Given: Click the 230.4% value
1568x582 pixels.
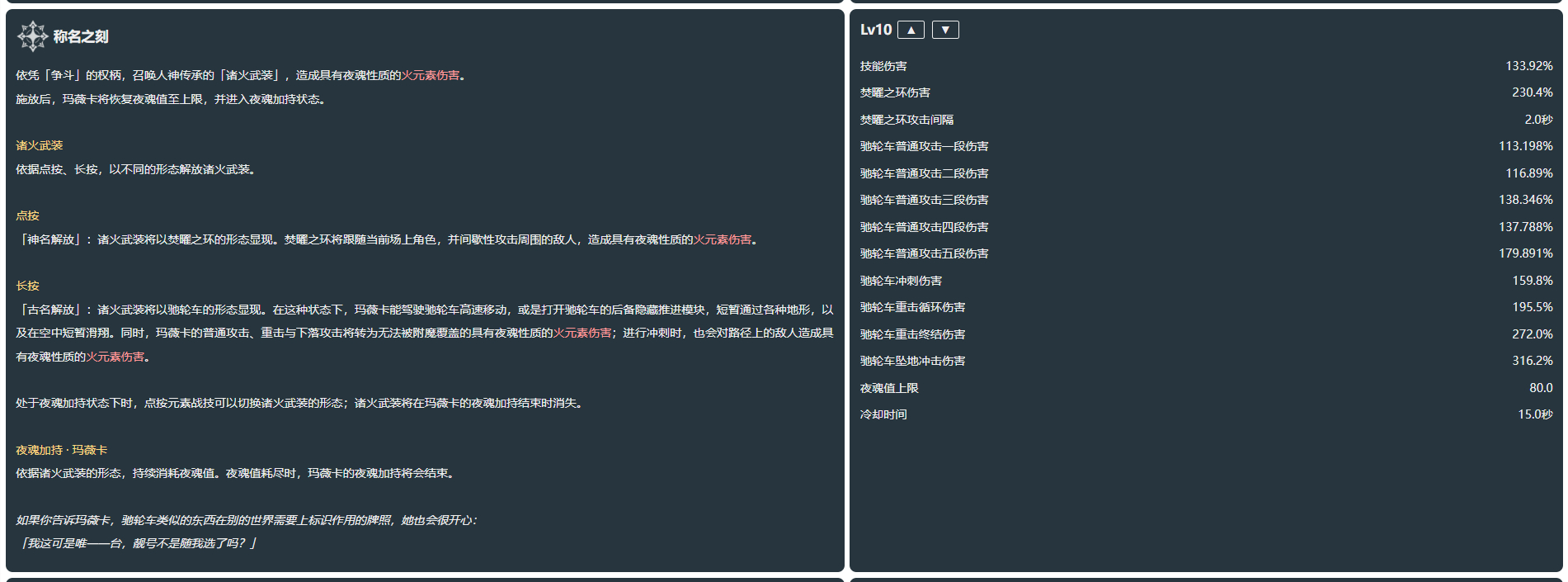Looking at the screenshot, I should [x=1533, y=92].
